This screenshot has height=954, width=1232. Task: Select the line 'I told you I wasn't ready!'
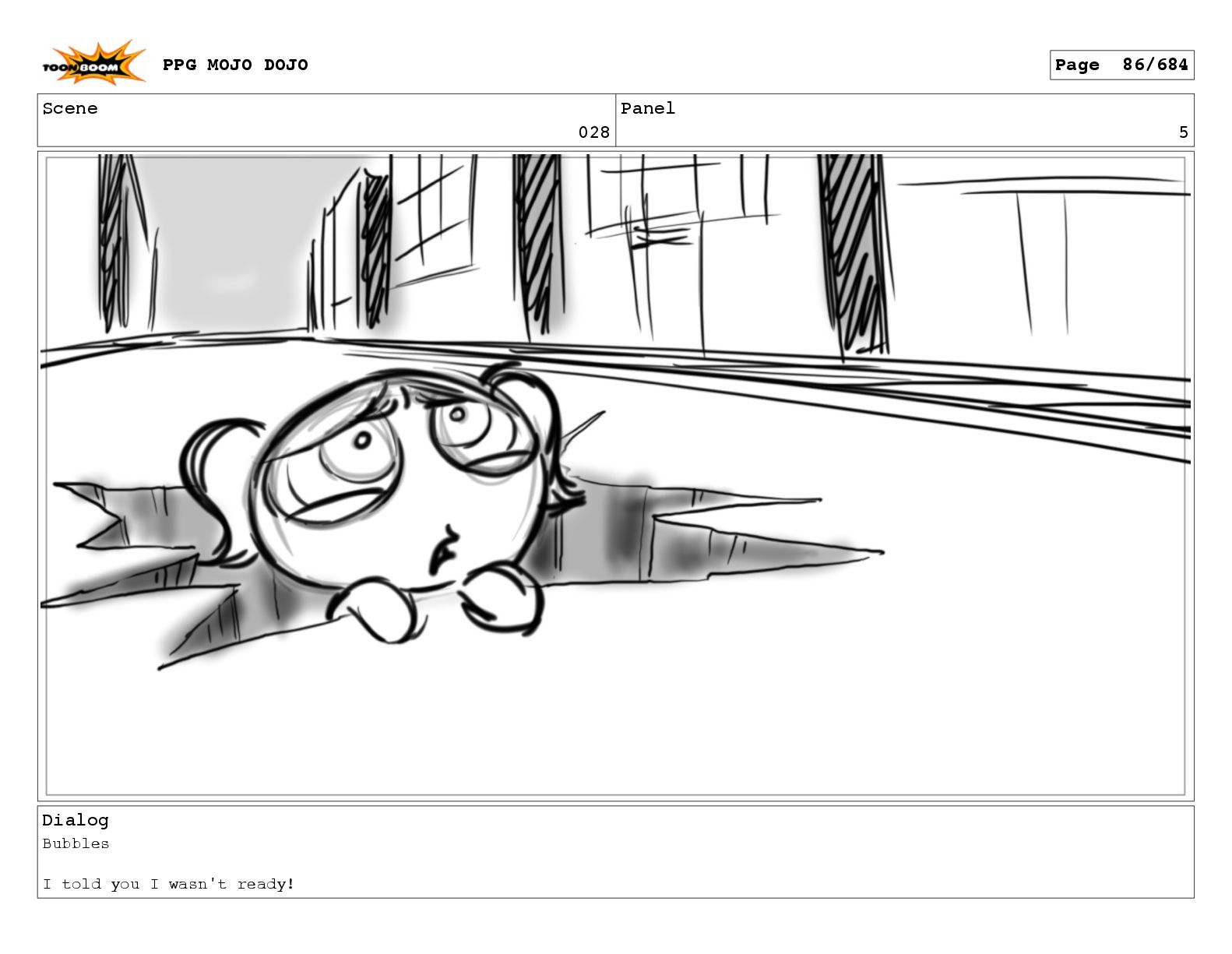tap(168, 884)
